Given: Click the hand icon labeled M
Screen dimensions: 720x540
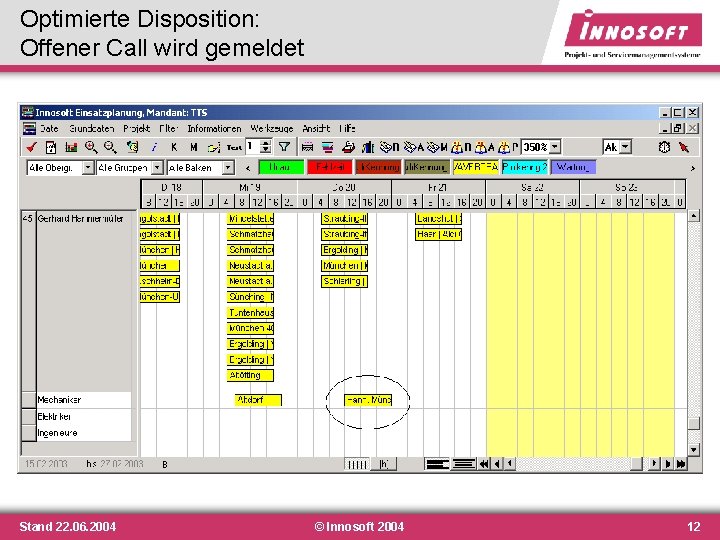Looking at the screenshot, I should tap(438, 147).
